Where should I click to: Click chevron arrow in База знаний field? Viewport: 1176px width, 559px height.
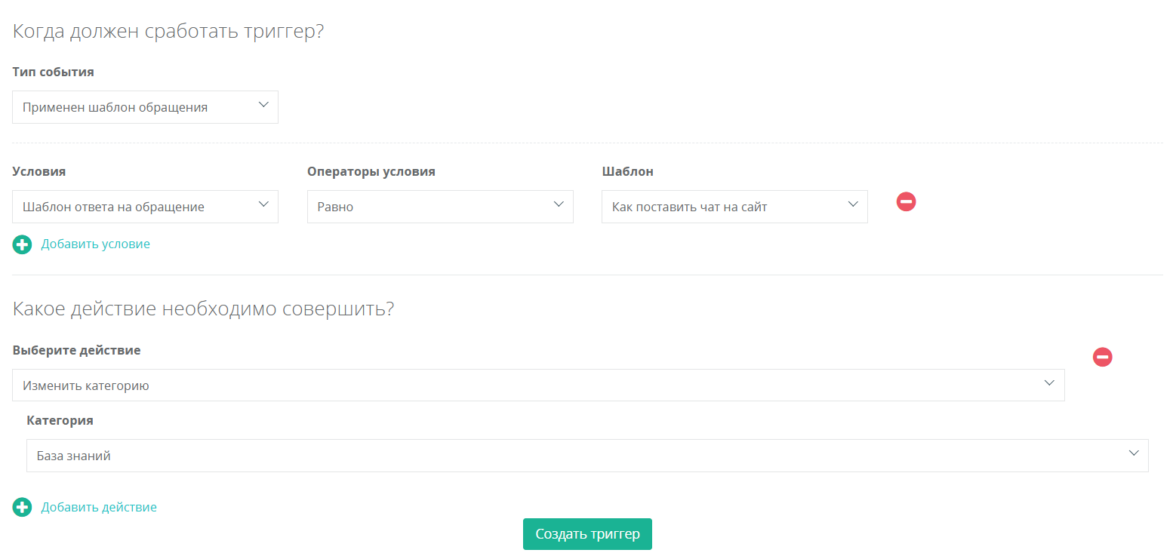tap(1134, 454)
